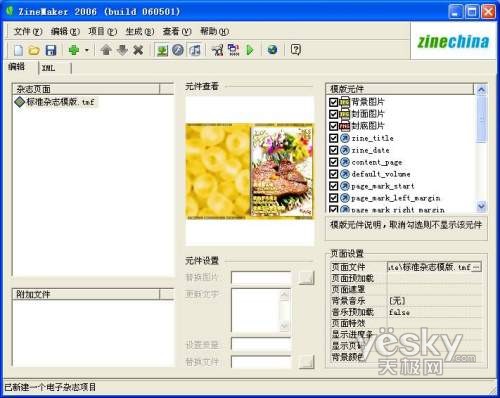500x398 pixels.
Task: Open help via the question mark icon
Action: (x=296, y=50)
